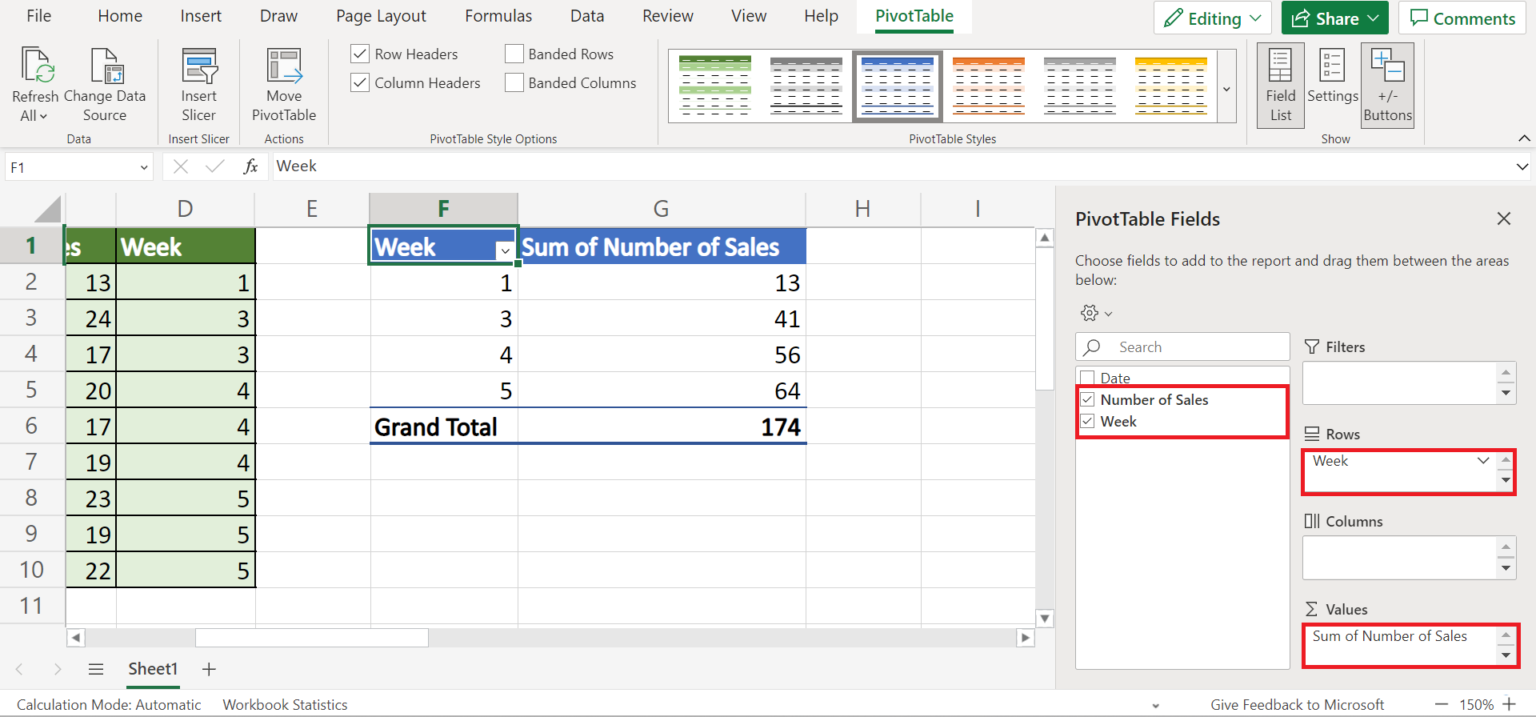The image size is (1536, 717).
Task: Check the Date field in PivotTable Fields
Action: pyautogui.click(x=1087, y=377)
